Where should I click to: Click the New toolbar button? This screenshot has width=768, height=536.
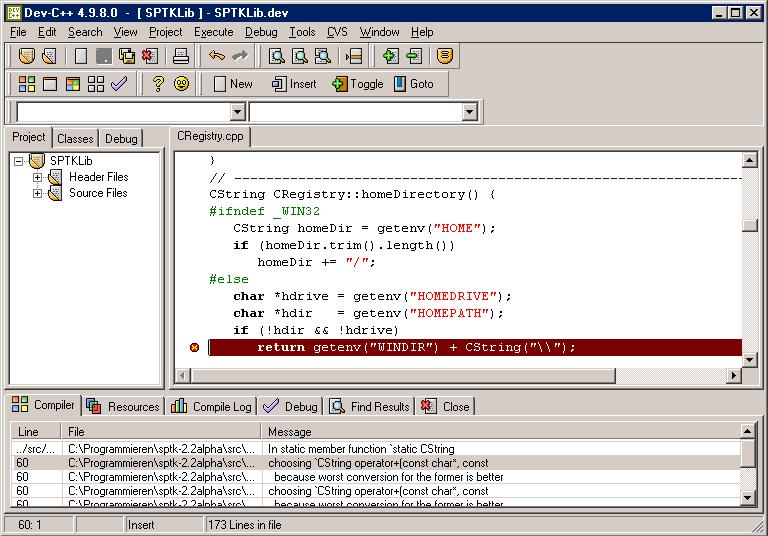click(233, 84)
